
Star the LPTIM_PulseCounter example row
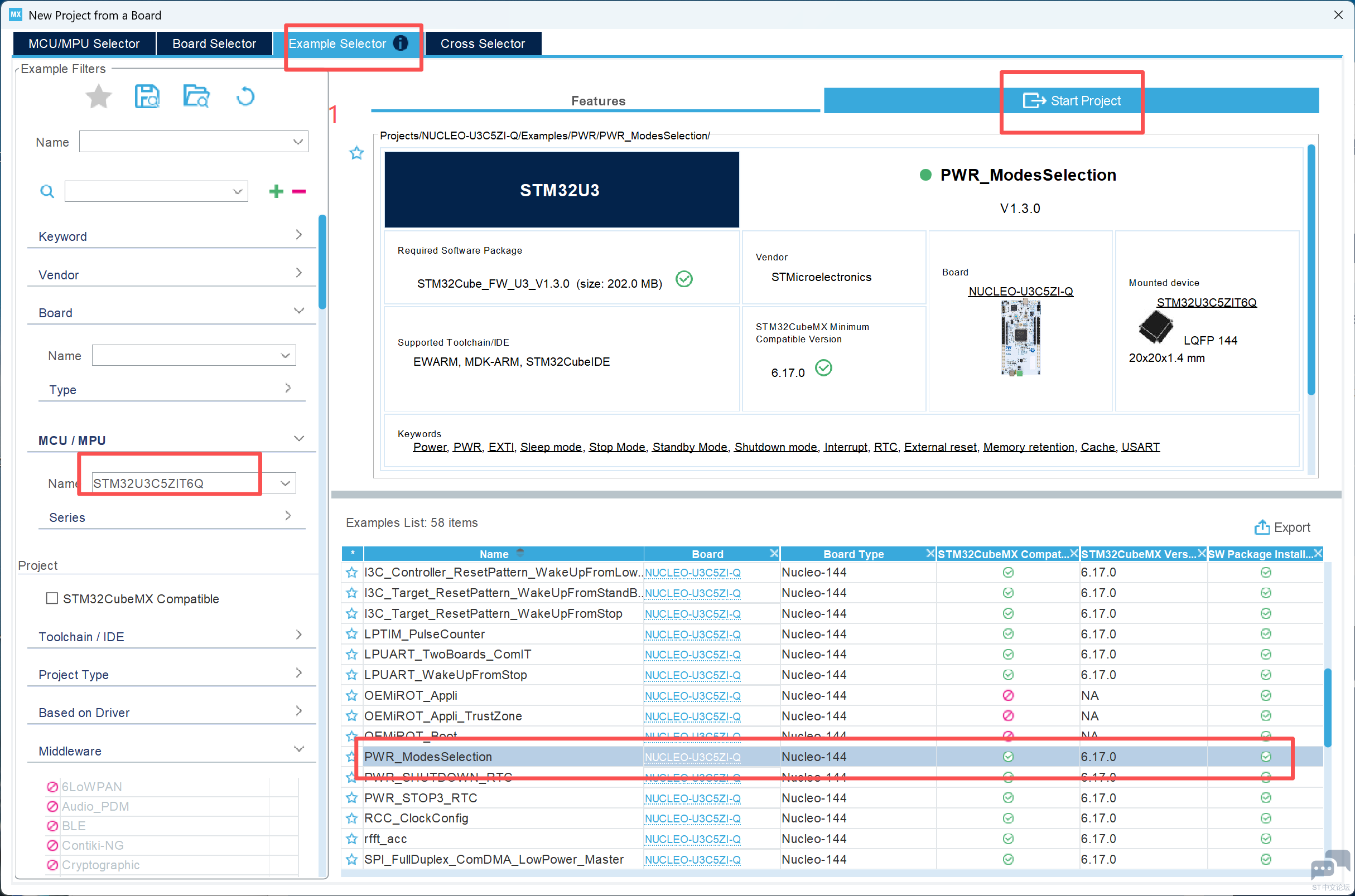351,634
